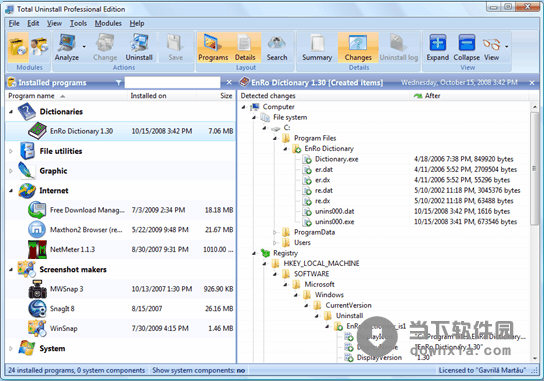Switch to Summary details view
This screenshot has width=544, height=381.
tap(317, 48)
